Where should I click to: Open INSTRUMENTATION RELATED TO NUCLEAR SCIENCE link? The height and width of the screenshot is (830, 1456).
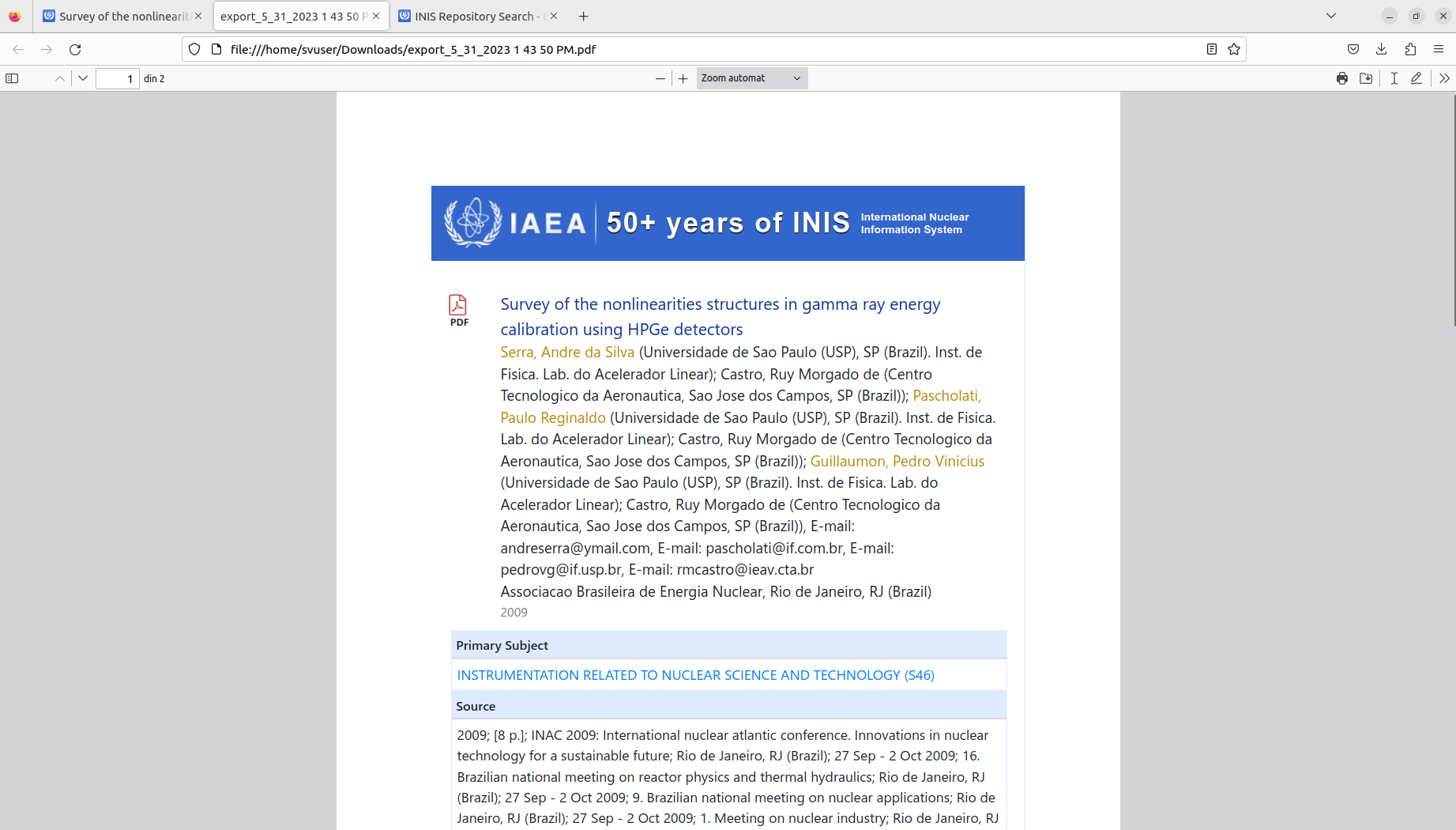tap(694, 674)
